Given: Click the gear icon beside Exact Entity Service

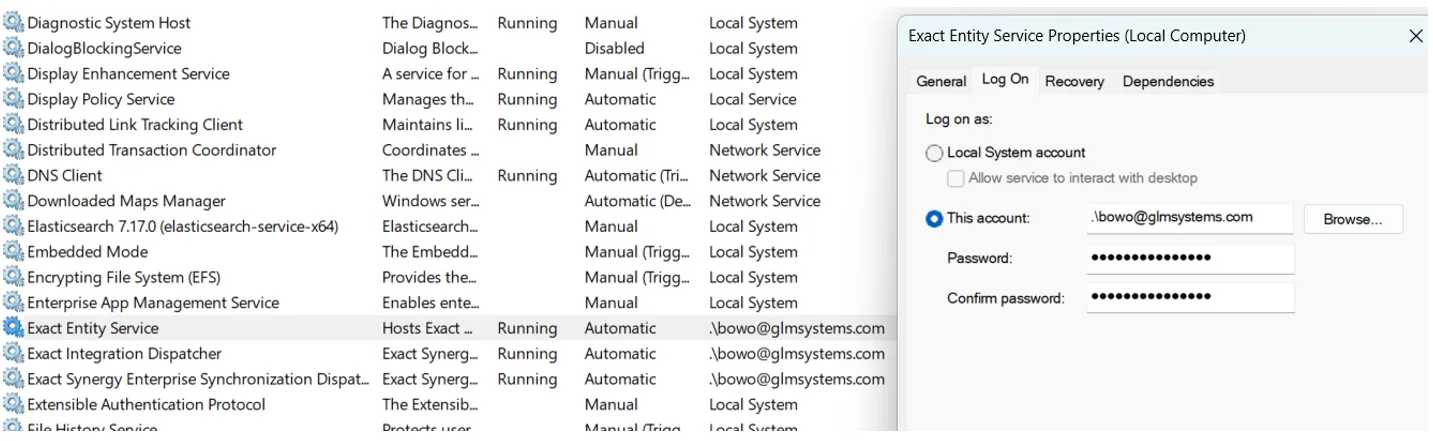Looking at the screenshot, I should (13, 328).
